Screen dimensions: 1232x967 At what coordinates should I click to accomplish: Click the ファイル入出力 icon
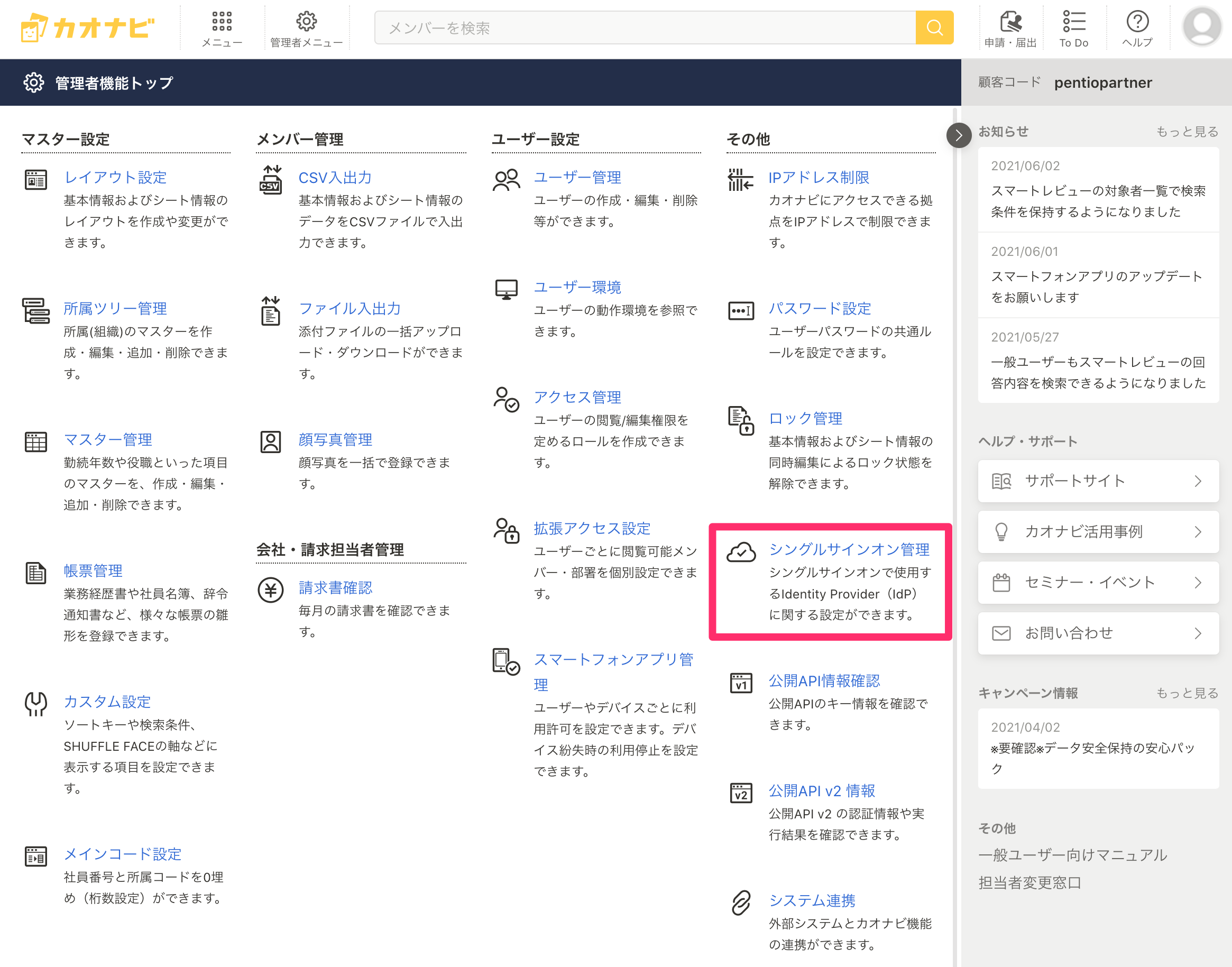[x=271, y=311]
